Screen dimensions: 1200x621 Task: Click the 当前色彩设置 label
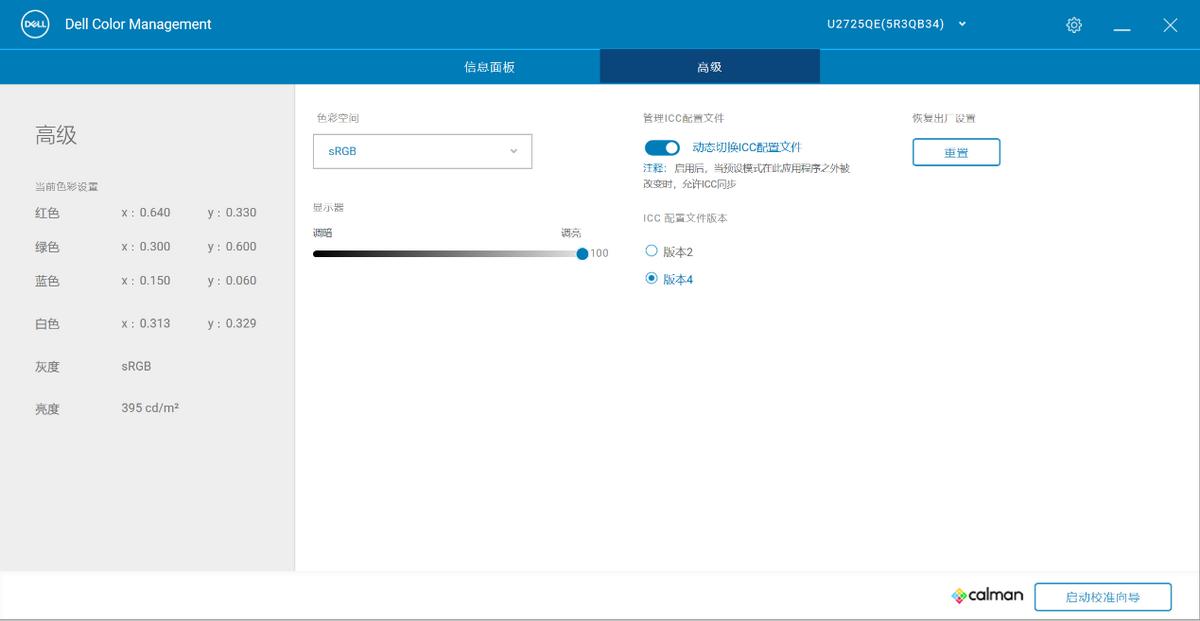(x=66, y=186)
